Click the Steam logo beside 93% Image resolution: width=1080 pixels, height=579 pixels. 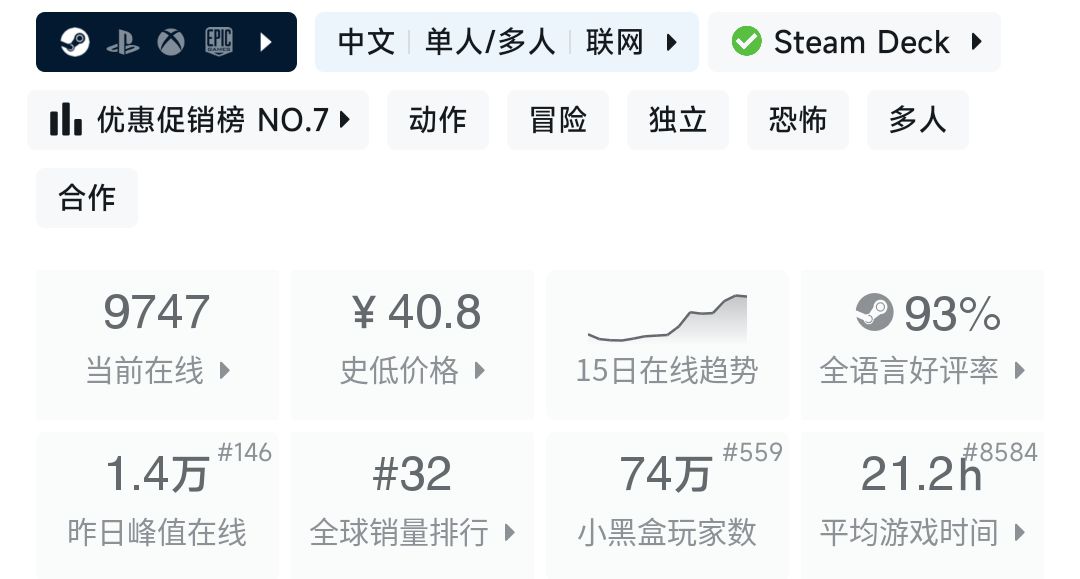[875, 314]
